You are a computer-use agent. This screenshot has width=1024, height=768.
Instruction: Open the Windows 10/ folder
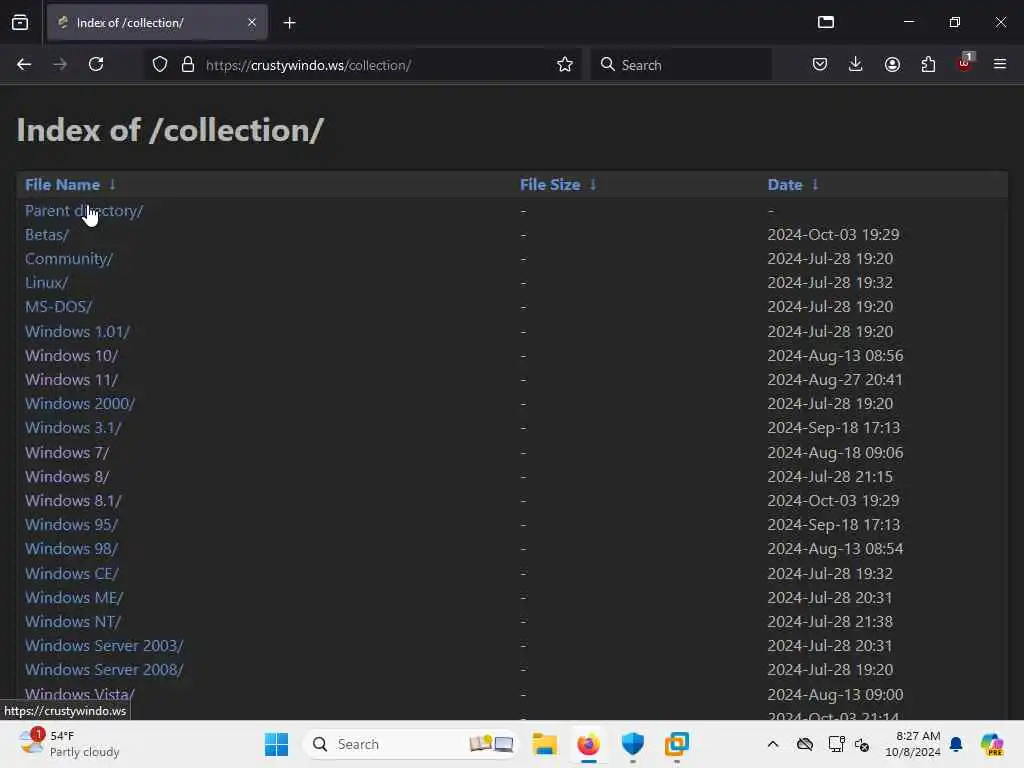(x=71, y=356)
